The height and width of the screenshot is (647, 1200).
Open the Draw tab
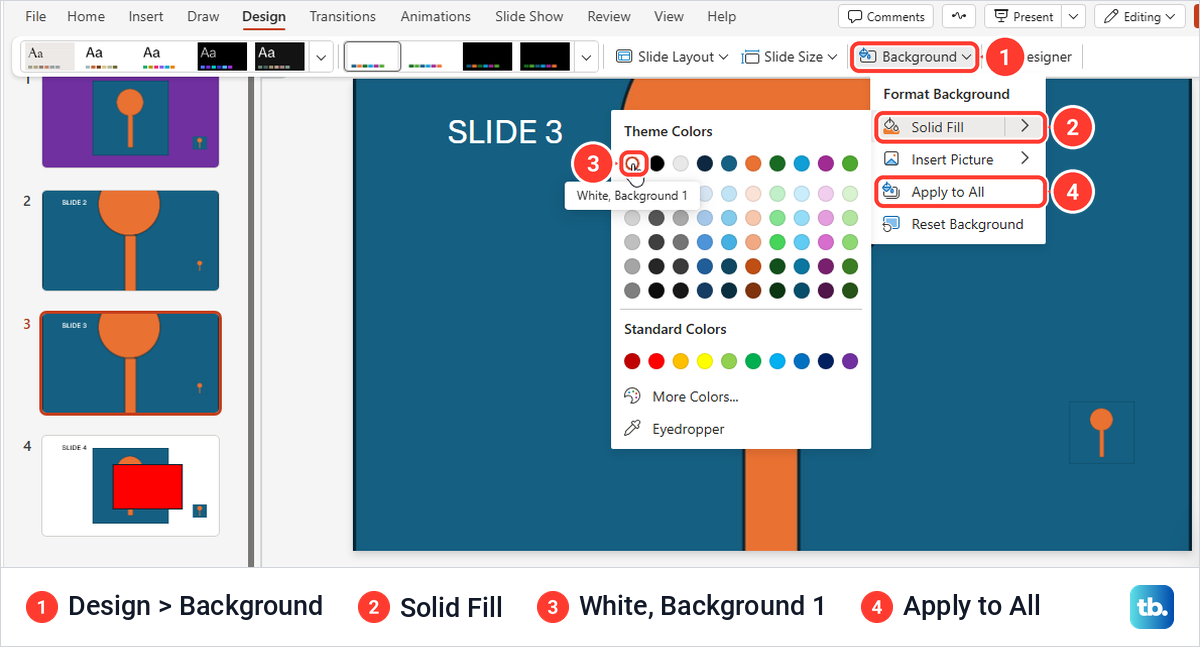[x=203, y=16]
